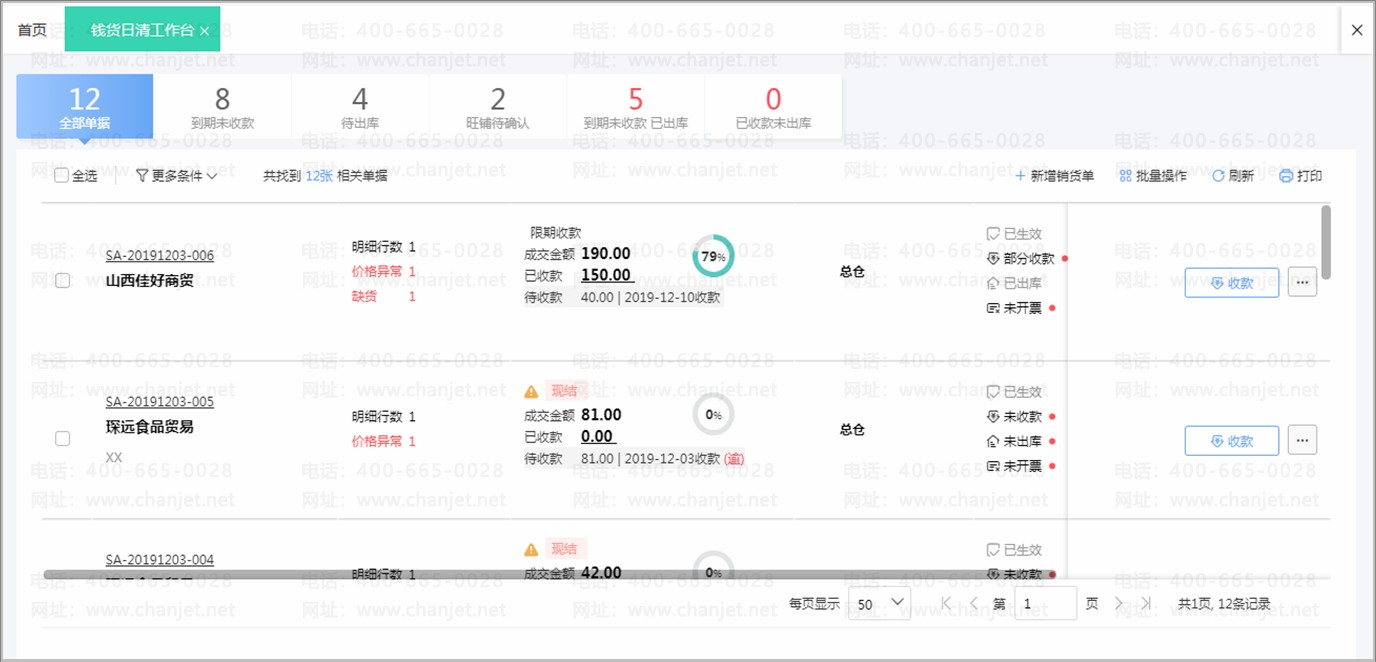This screenshot has height=662, width=1376.
Task: Open the 每页显示 50 page-size dropdown
Action: [880, 603]
